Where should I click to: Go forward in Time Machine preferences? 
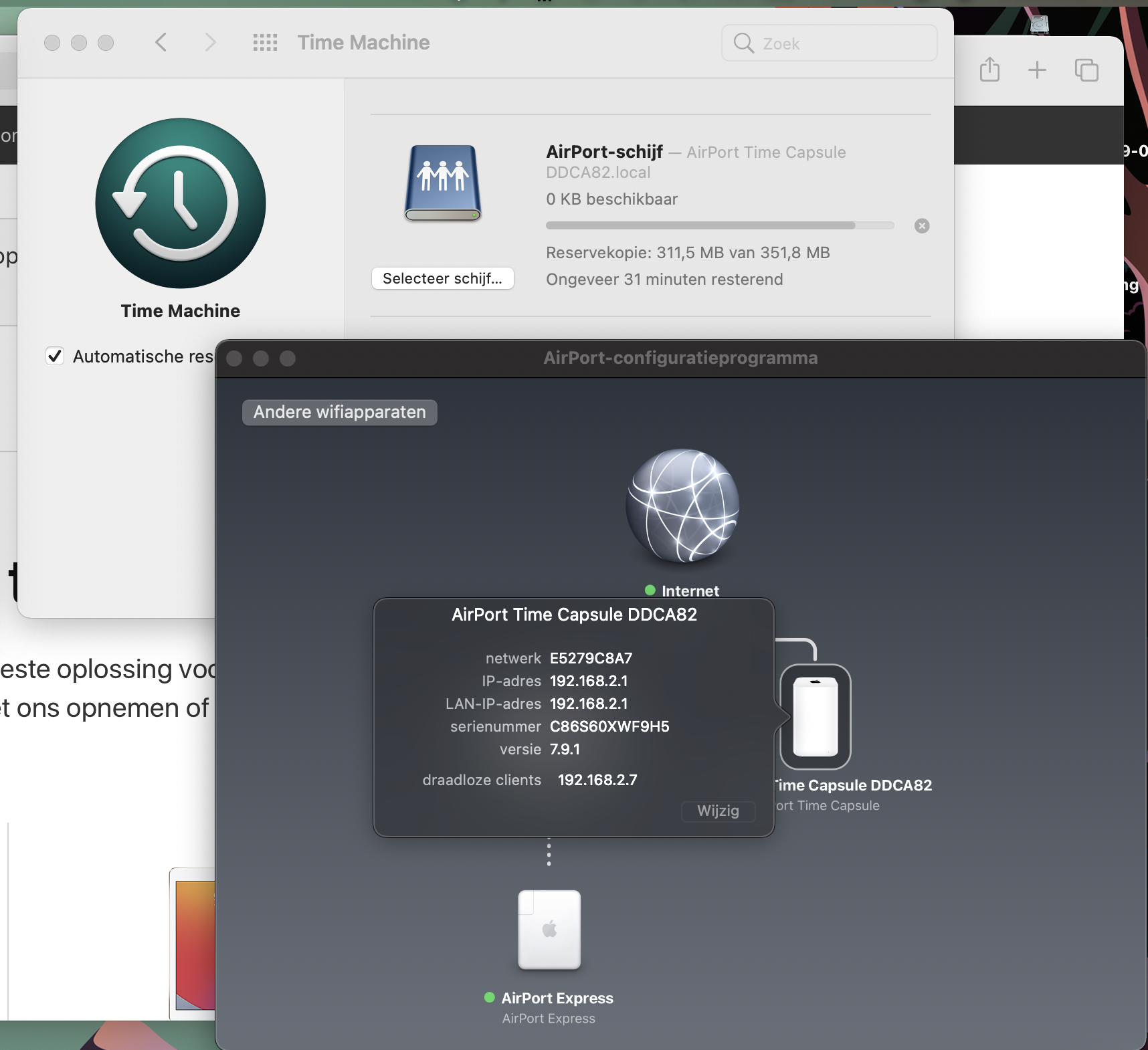coord(210,43)
